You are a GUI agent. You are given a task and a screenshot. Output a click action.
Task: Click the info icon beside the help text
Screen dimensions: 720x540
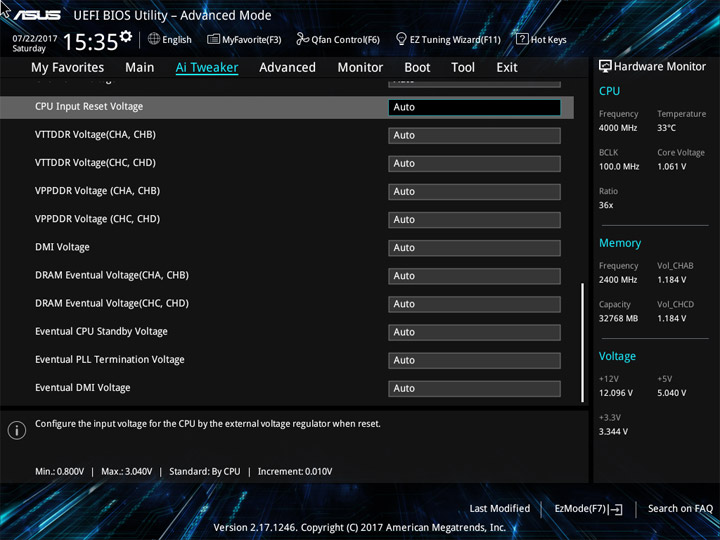[17, 430]
